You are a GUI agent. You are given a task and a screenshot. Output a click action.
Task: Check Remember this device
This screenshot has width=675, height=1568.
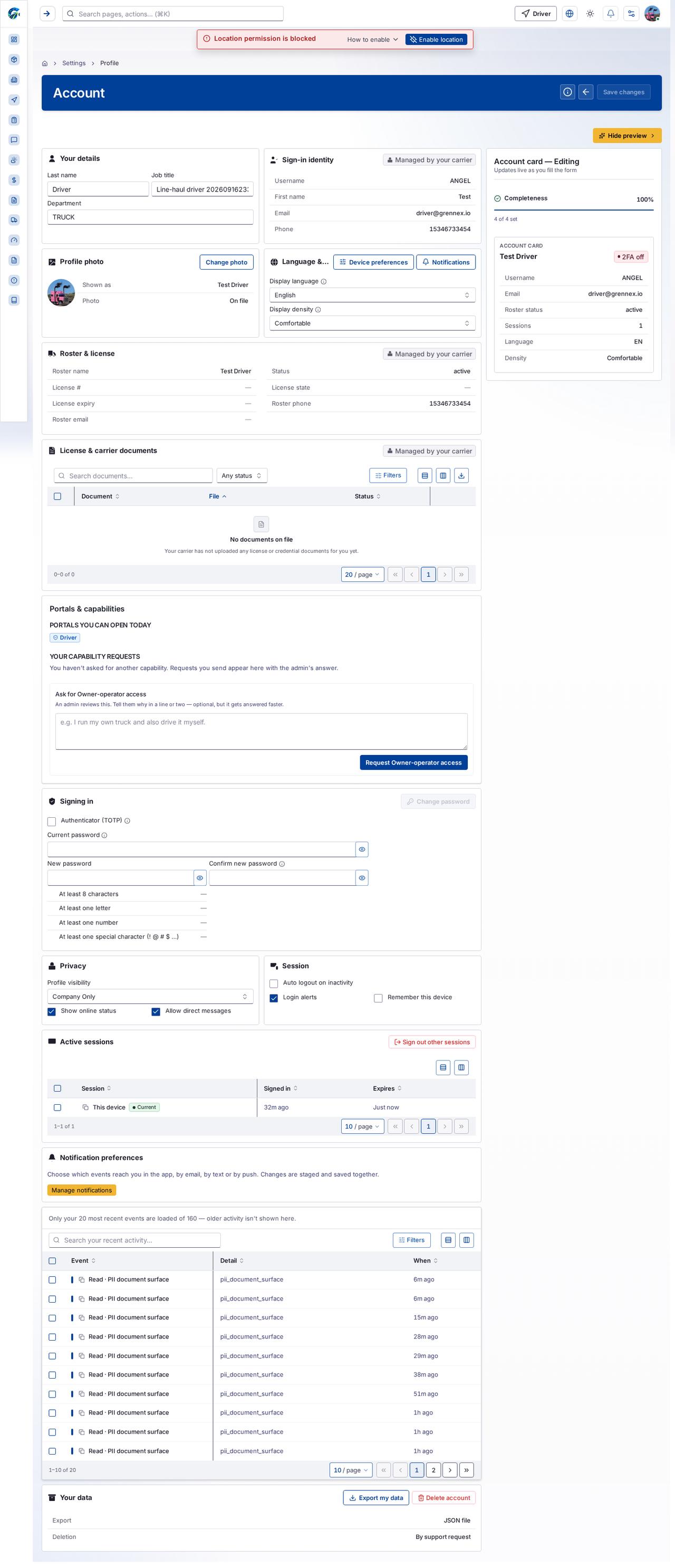(378, 998)
